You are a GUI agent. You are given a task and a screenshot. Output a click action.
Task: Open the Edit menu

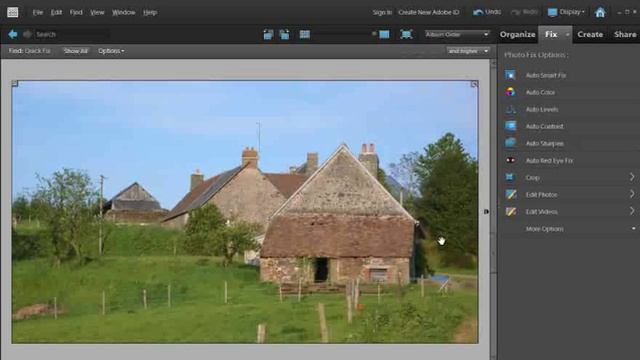coord(56,12)
